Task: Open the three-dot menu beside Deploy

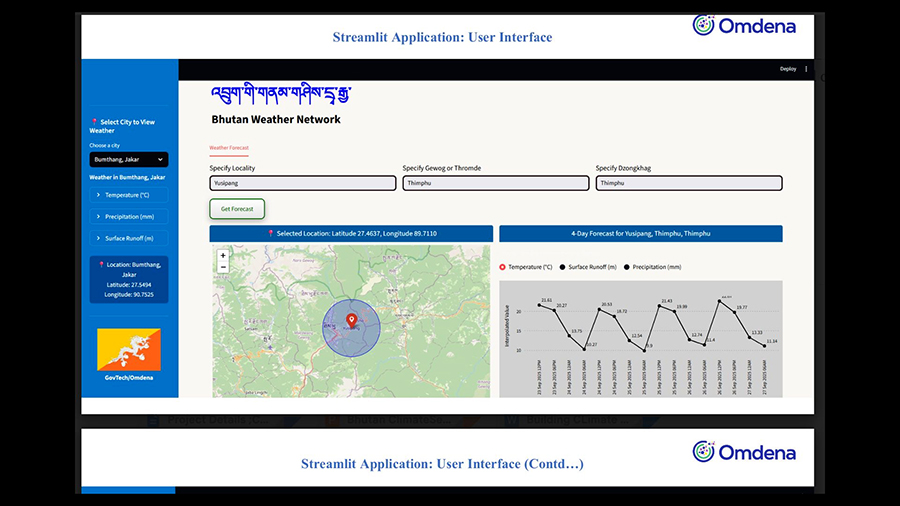Action: click(x=806, y=69)
